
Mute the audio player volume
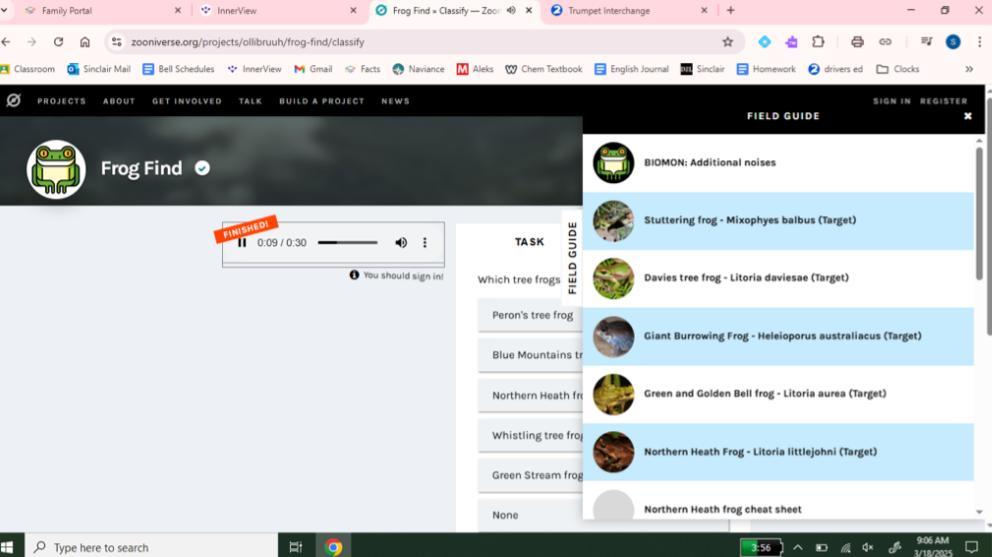401,242
